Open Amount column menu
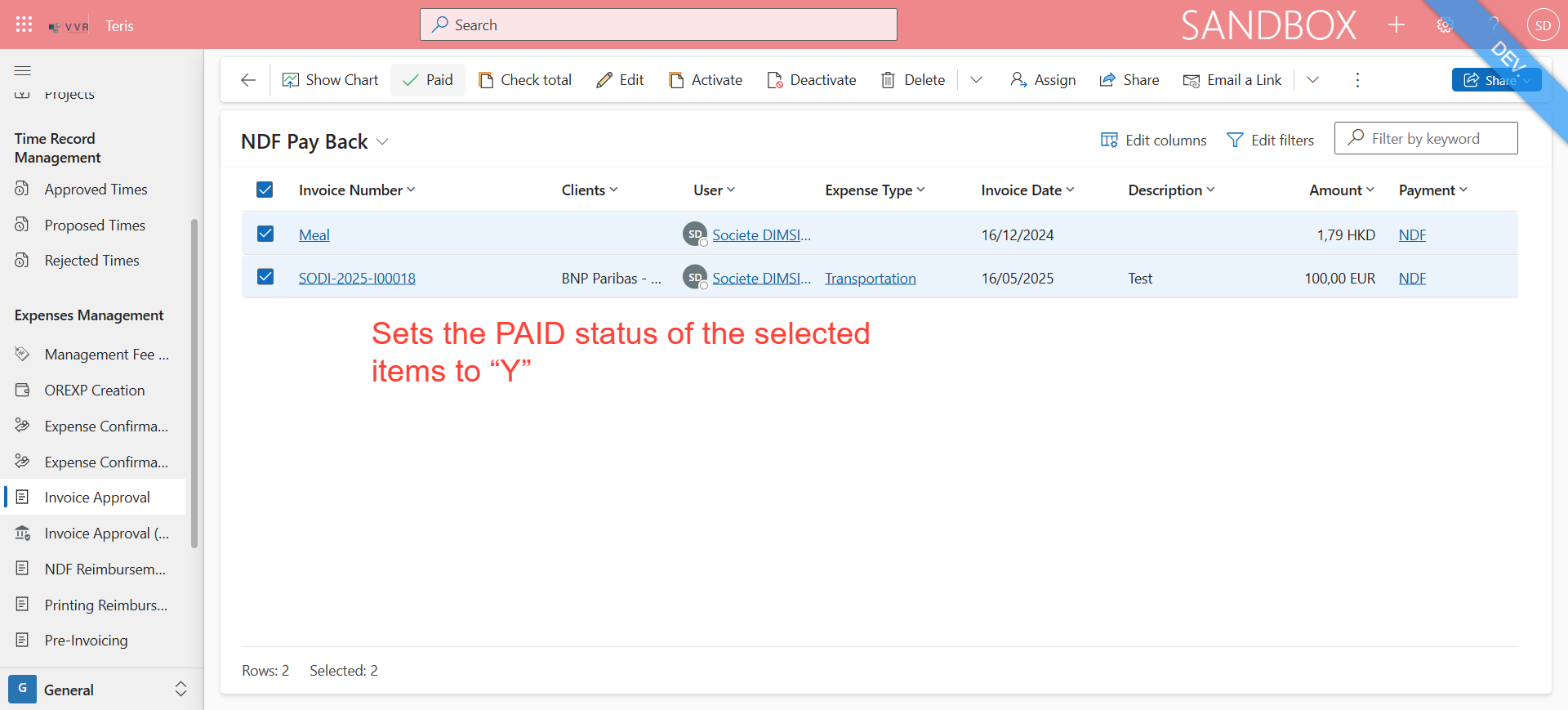This screenshot has width=1568, height=710. click(x=1342, y=190)
